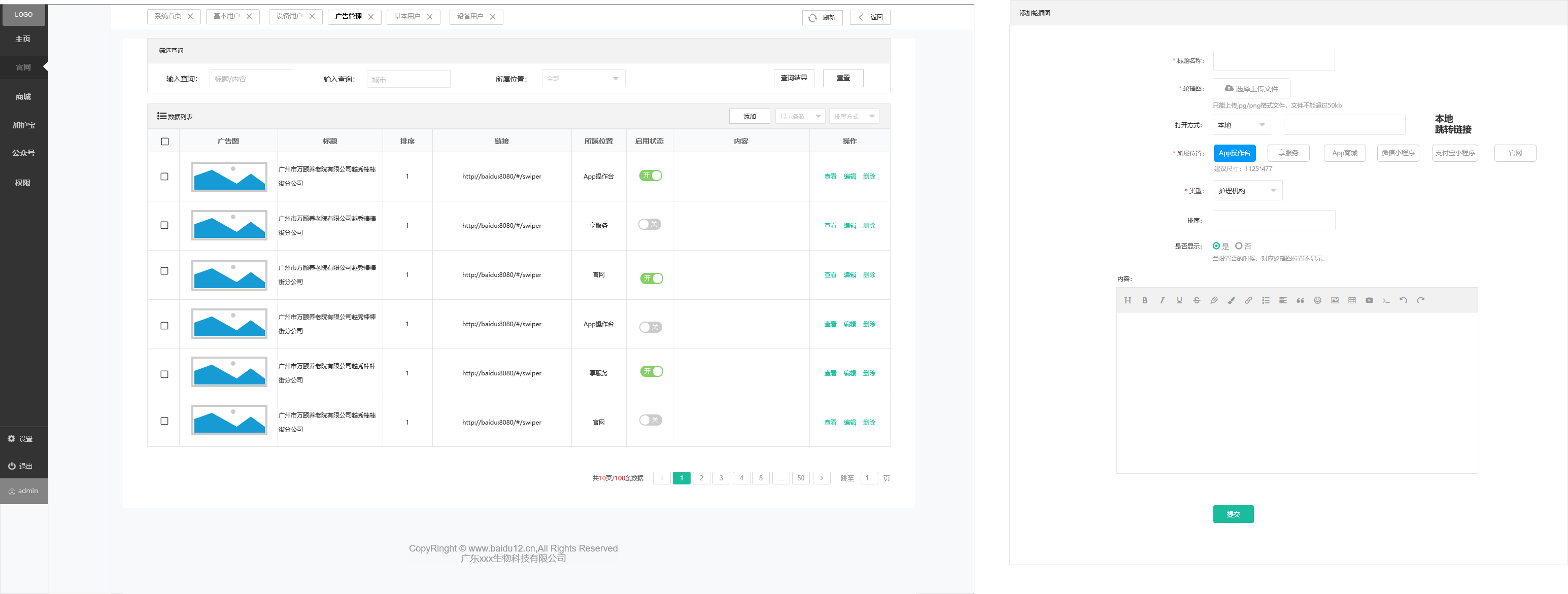Image resolution: width=1568 pixels, height=594 pixels.
Task: Open 公众号 in the sidebar menu
Action: click(23, 153)
